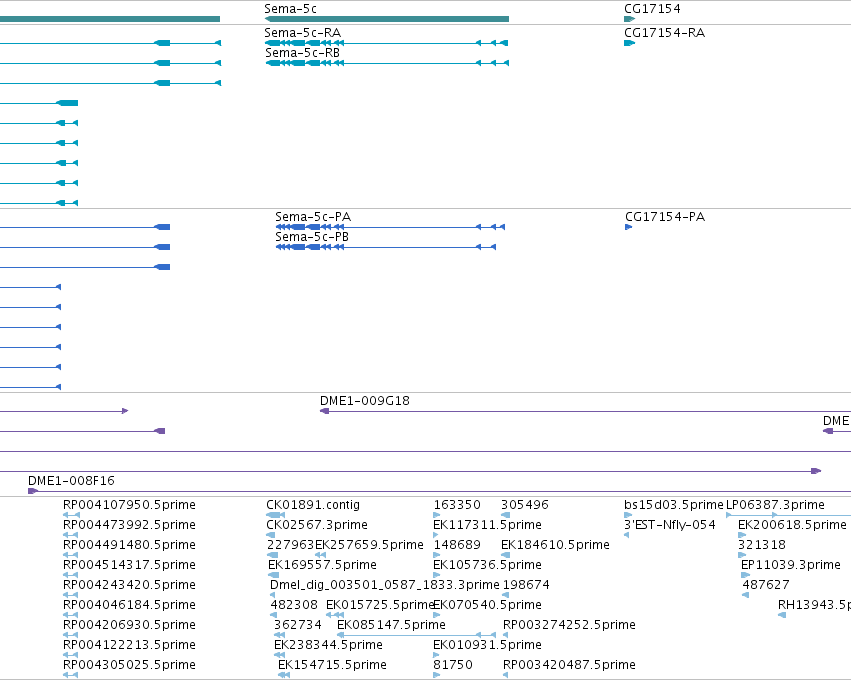This screenshot has height=680, width=851.
Task: Select Dmel_dig_003501_0587_1833.3prime label
Action: [384, 585]
